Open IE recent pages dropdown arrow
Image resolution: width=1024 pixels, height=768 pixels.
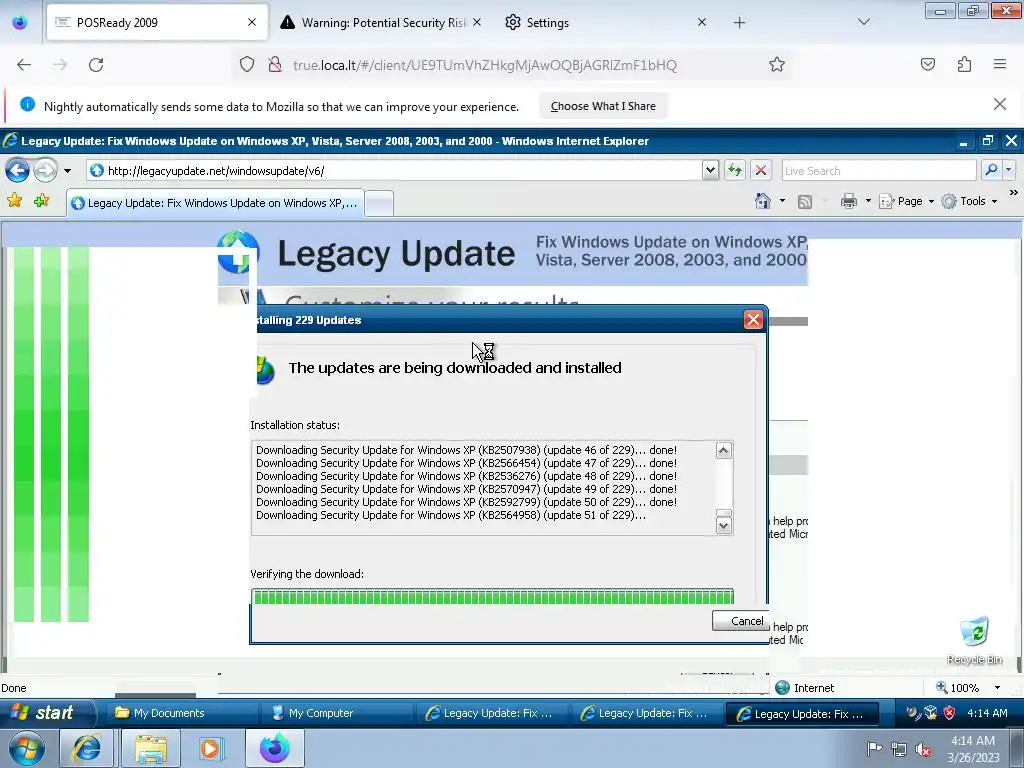tap(67, 171)
